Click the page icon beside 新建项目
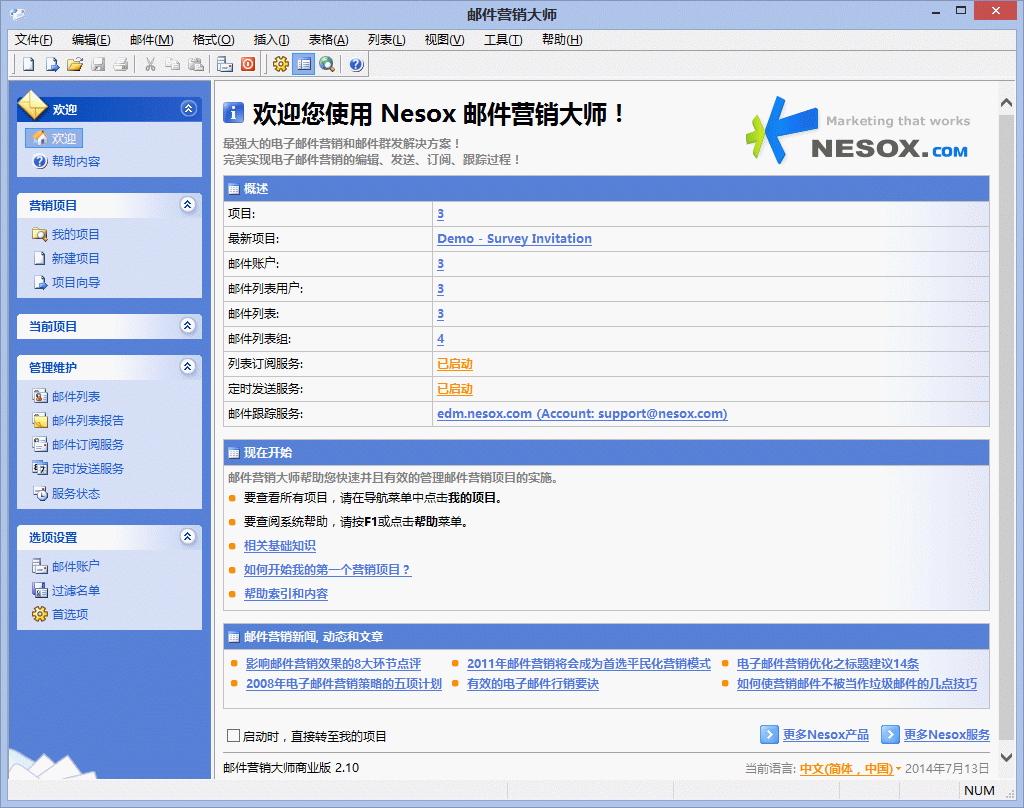The image size is (1024, 808). pyautogui.click(x=40, y=258)
